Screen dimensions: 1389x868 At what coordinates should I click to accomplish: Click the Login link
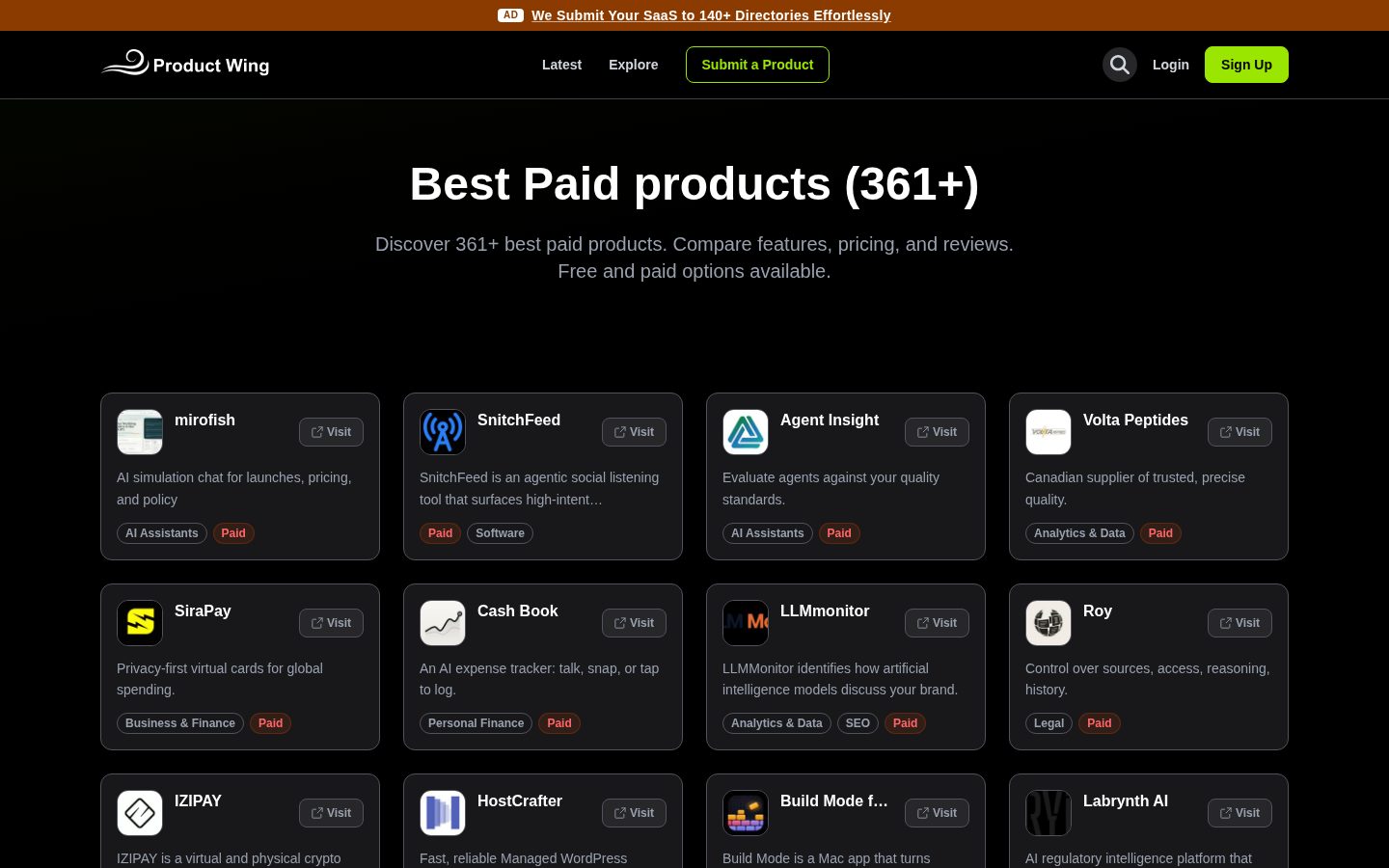(1171, 65)
